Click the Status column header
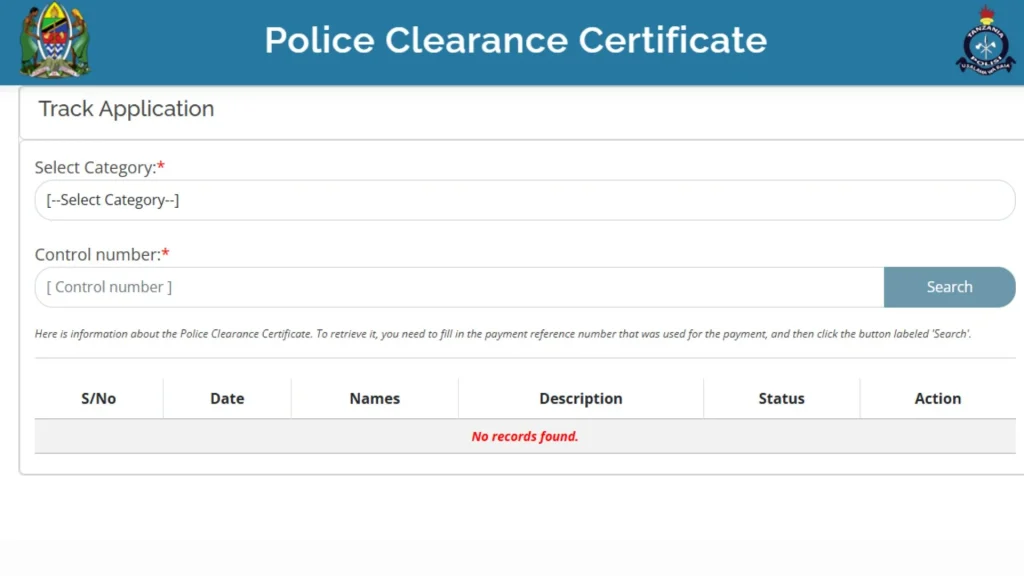The width and height of the screenshot is (1024, 576). 781,398
